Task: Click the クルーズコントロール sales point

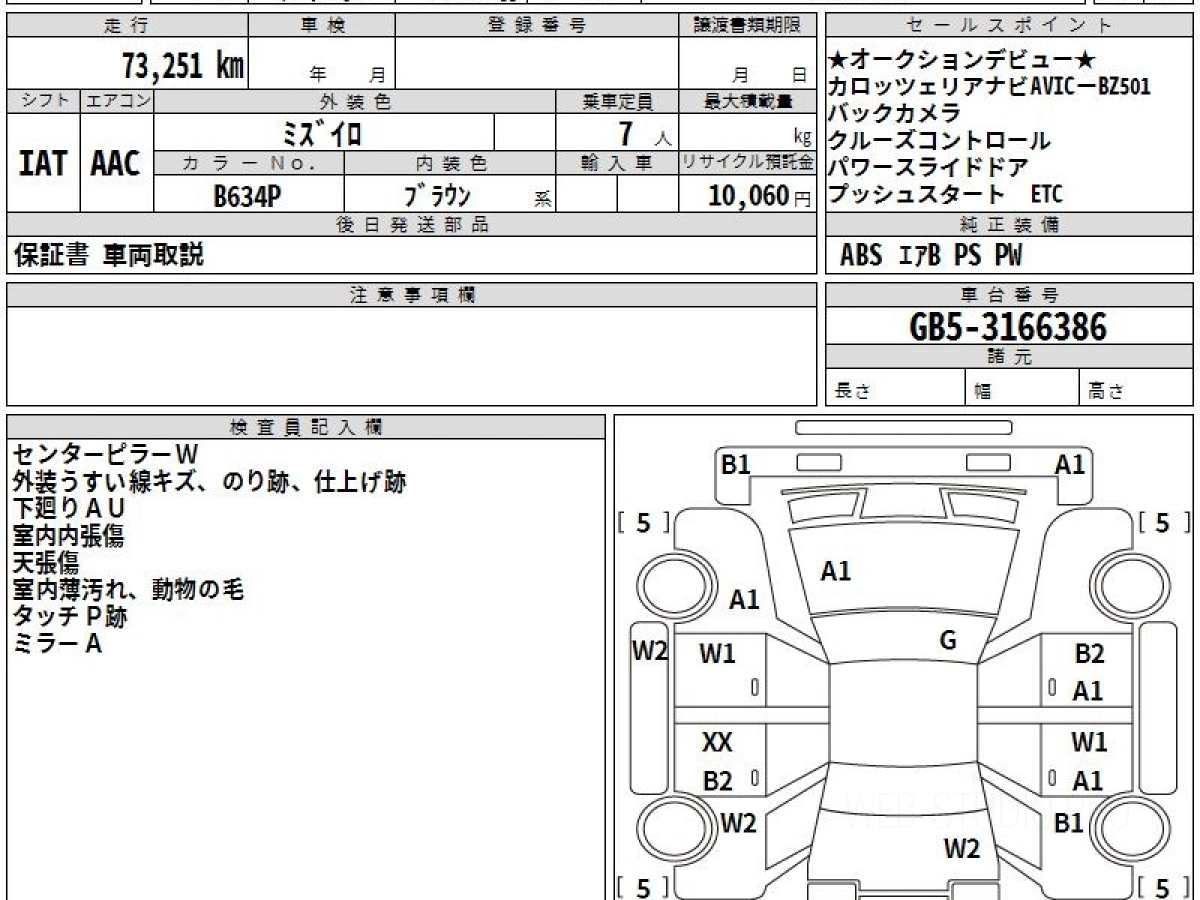Action: [x=939, y=141]
